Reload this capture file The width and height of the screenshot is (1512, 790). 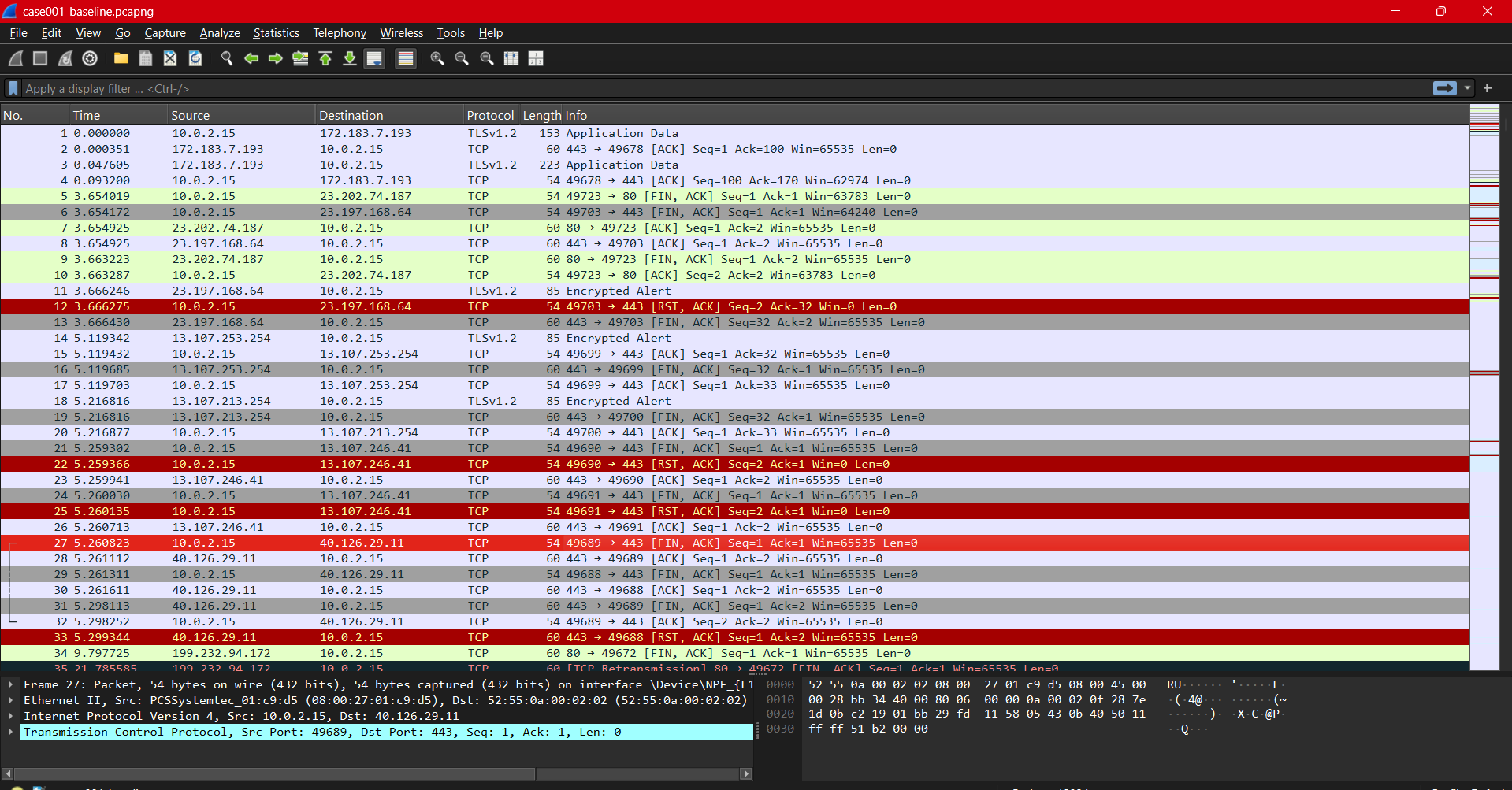(x=195, y=58)
